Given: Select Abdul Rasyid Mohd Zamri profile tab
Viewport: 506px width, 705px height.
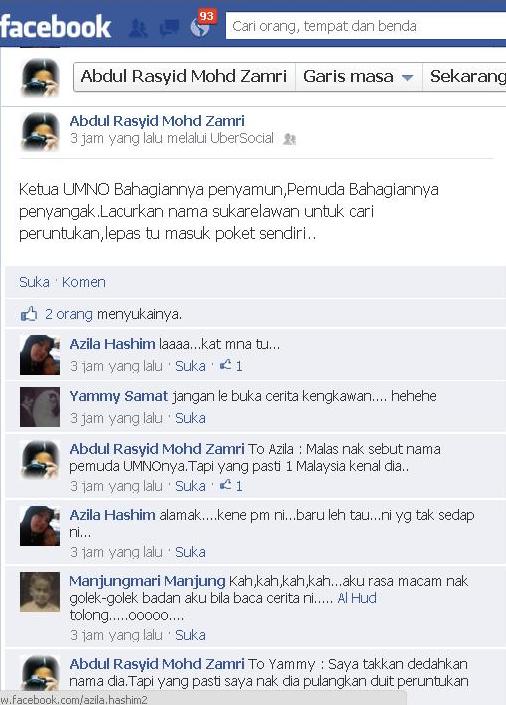Looking at the screenshot, I should tap(184, 76).
